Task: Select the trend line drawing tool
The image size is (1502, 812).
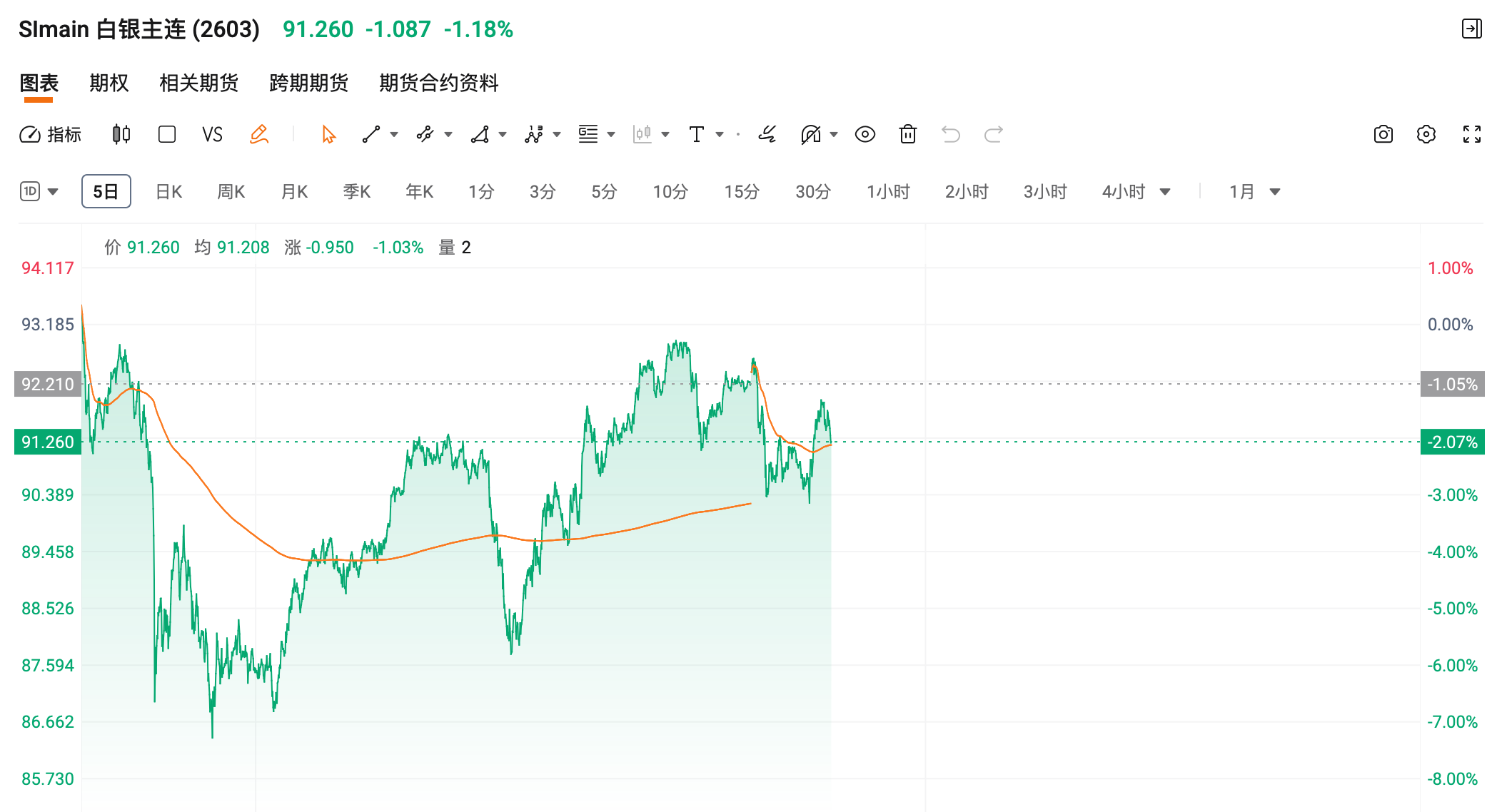Action: coord(372,134)
